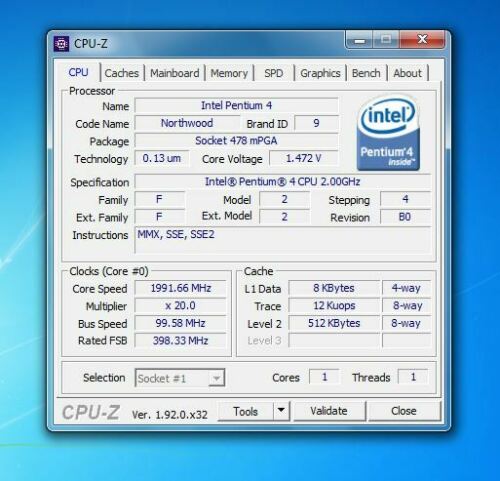The width and height of the screenshot is (500, 481).
Task: Open the Tools dropdown arrow
Action: [281, 411]
